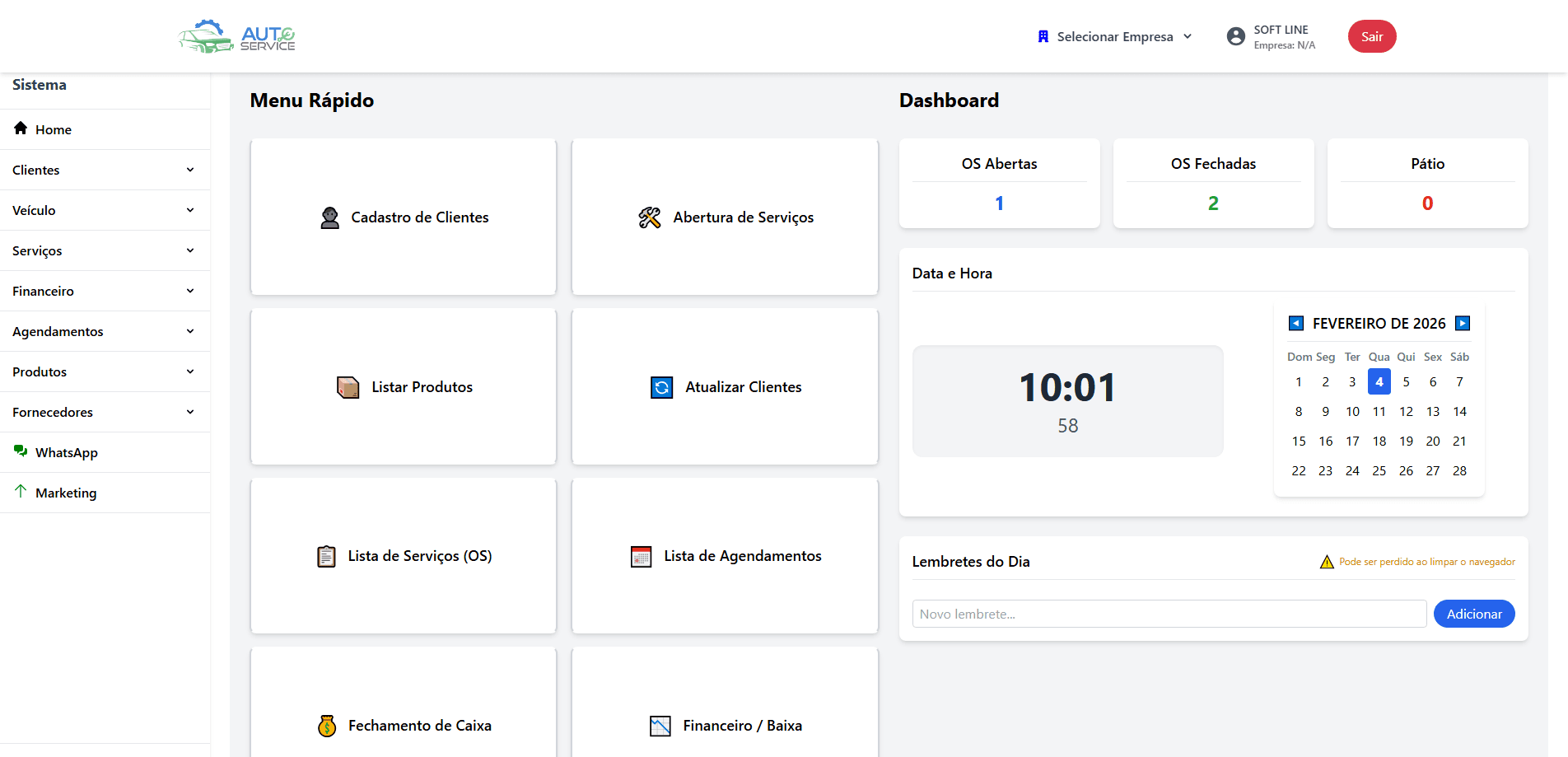Click the Lembretes do Dia heading
This screenshot has width=1568, height=757.
coord(971,562)
